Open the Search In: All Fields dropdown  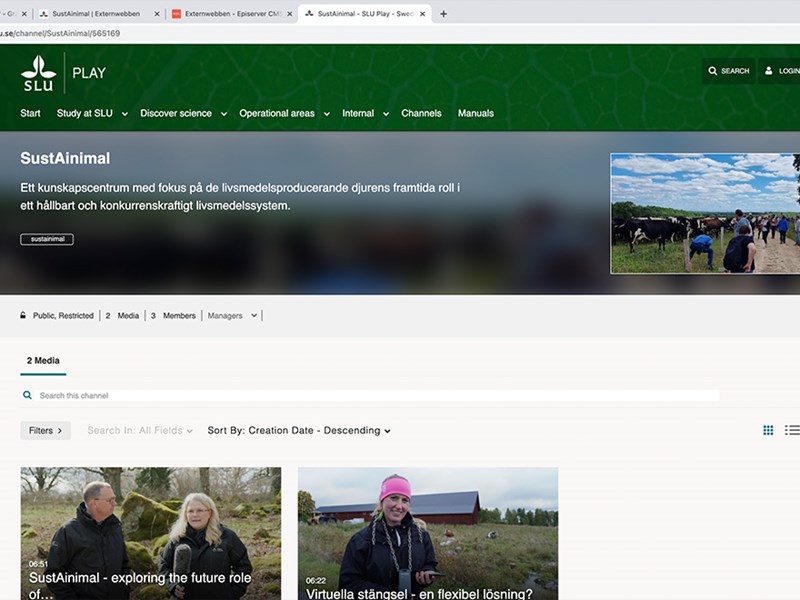[x=140, y=431]
